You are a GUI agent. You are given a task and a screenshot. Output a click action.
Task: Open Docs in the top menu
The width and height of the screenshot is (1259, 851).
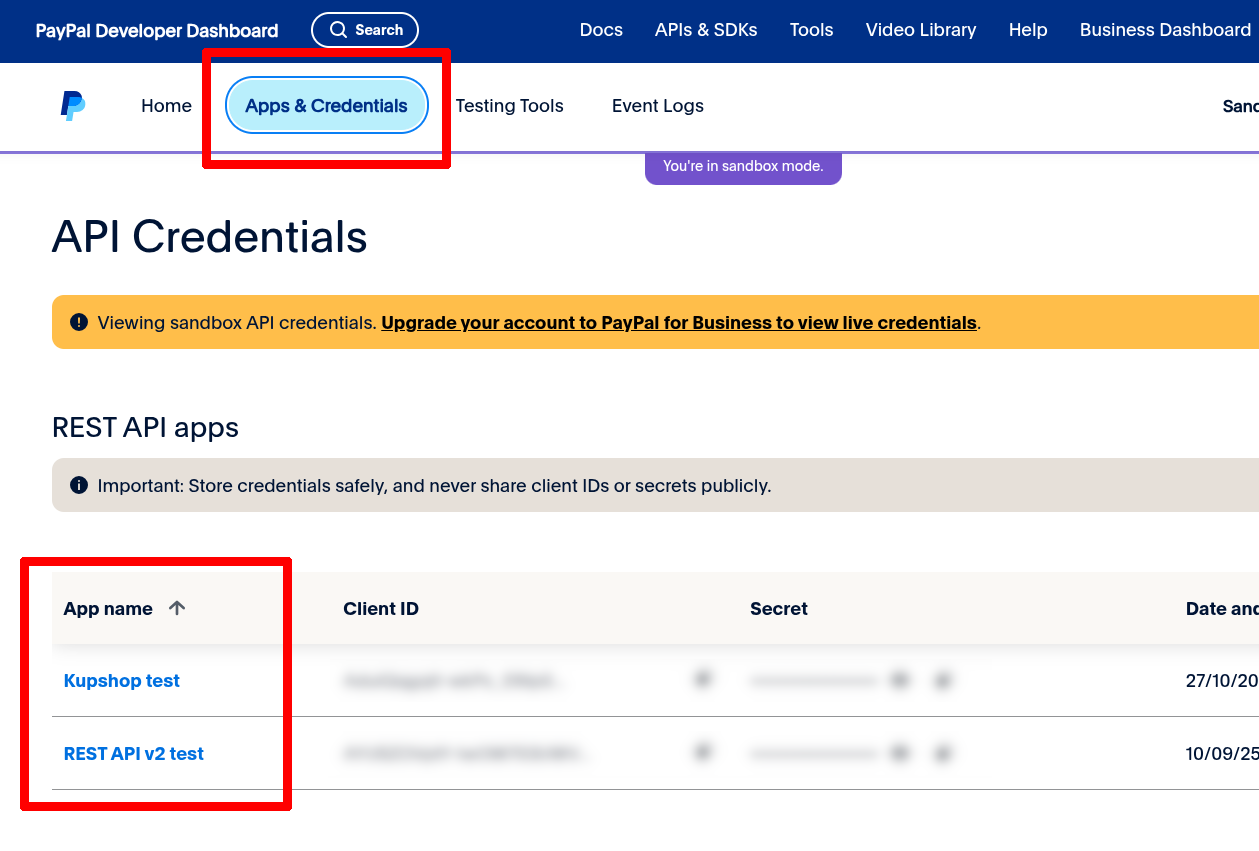(x=601, y=30)
